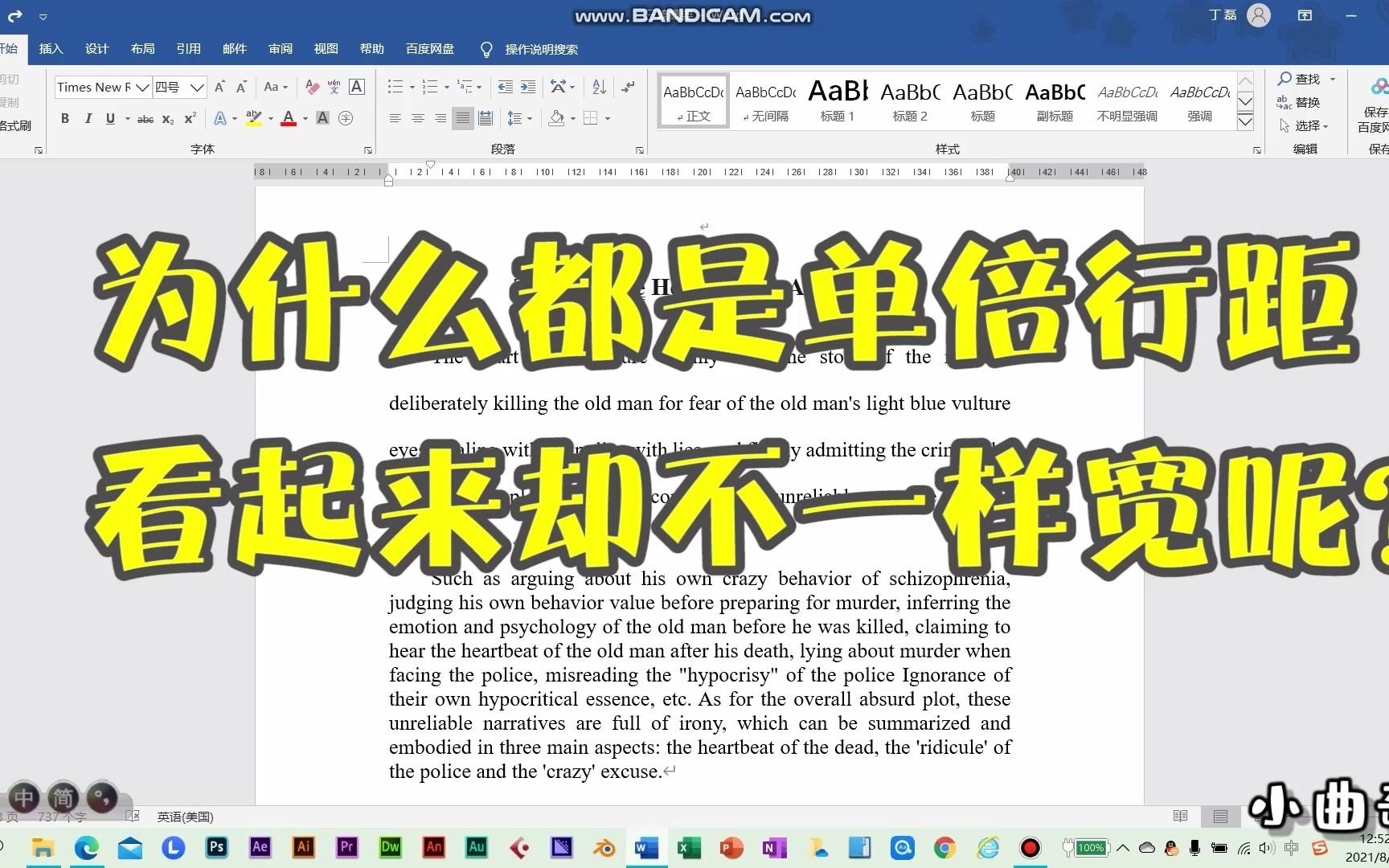The image size is (1389, 868).
Task: Click the subscript icon
Action: coord(166,118)
